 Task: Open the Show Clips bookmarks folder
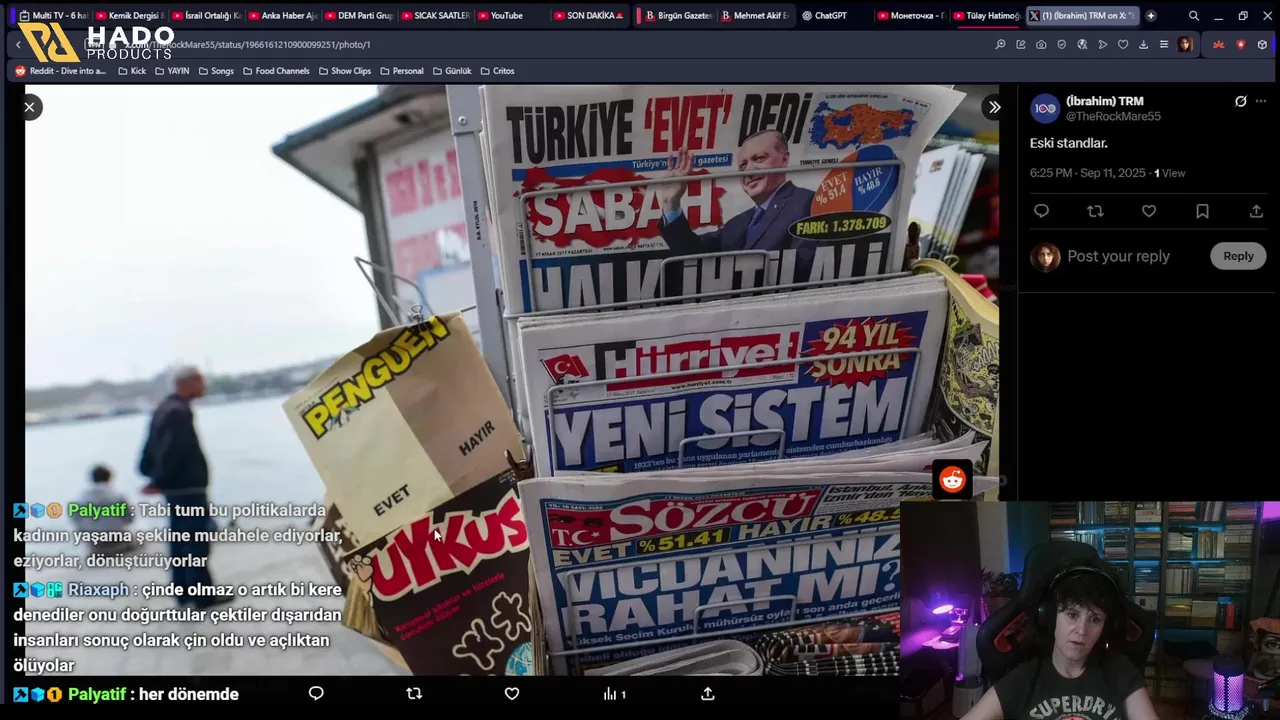click(x=345, y=71)
